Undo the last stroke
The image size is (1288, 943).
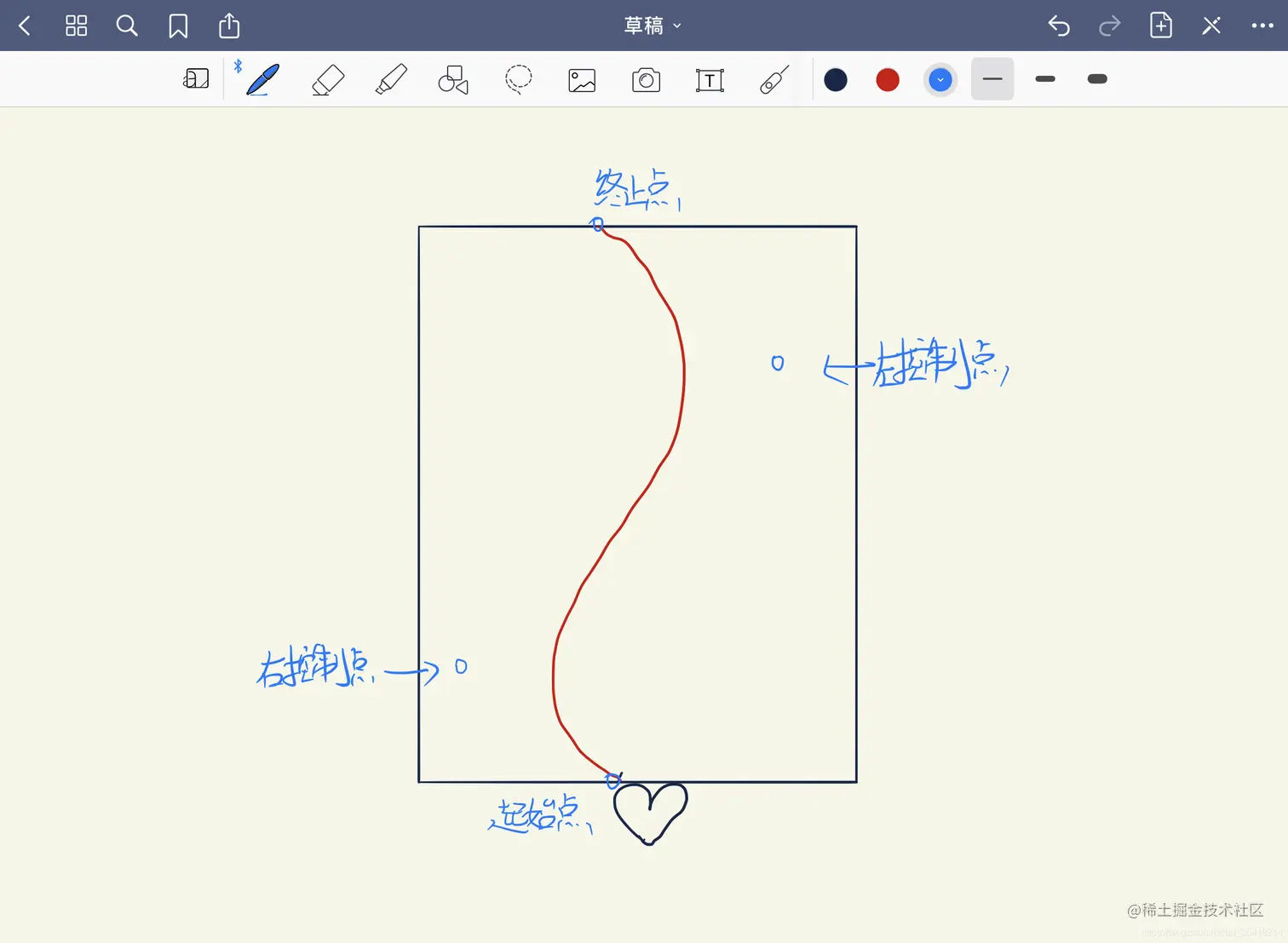1059,26
